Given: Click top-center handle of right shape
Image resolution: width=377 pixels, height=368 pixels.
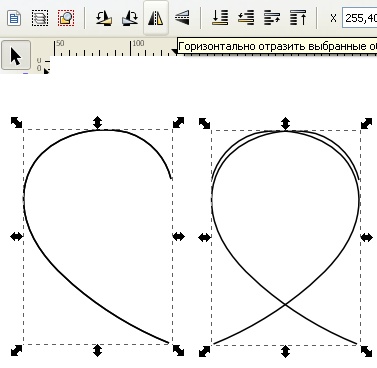Looking at the screenshot, I should pos(285,123).
